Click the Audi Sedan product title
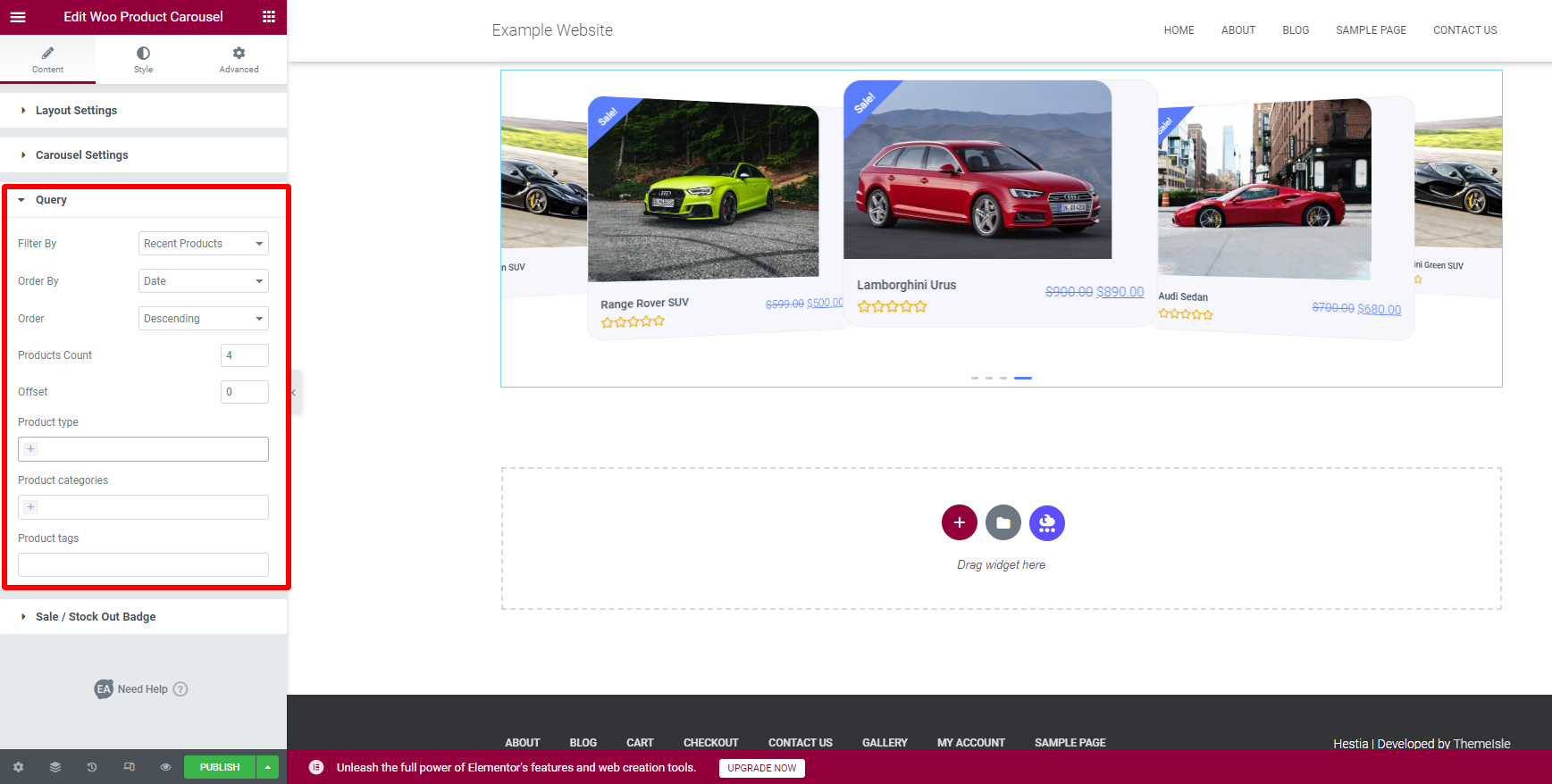The height and width of the screenshot is (784, 1552). (x=1183, y=296)
